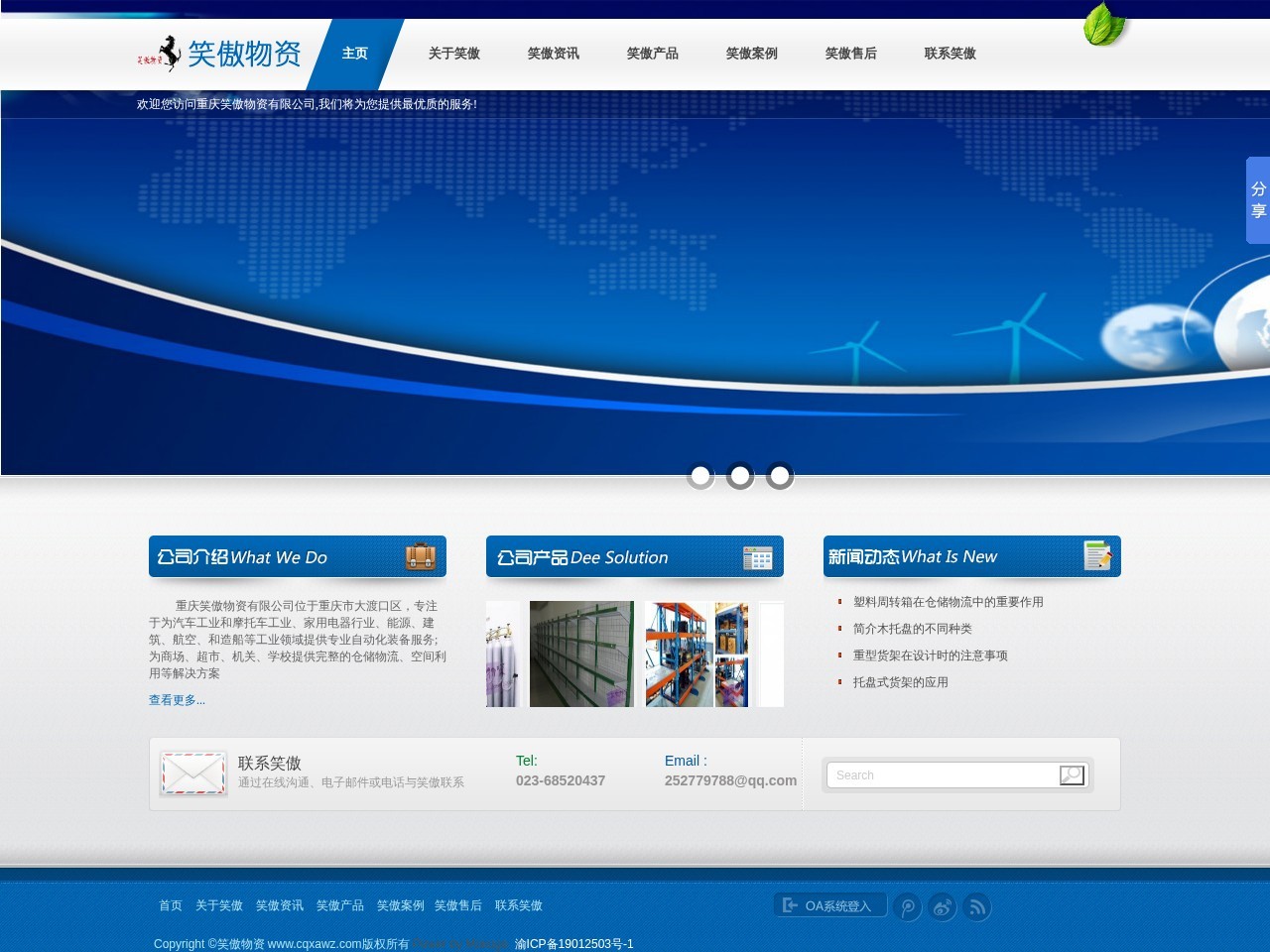The height and width of the screenshot is (952, 1270).
Task: Open 联系笑傲 in top navigation
Action: coord(951,54)
